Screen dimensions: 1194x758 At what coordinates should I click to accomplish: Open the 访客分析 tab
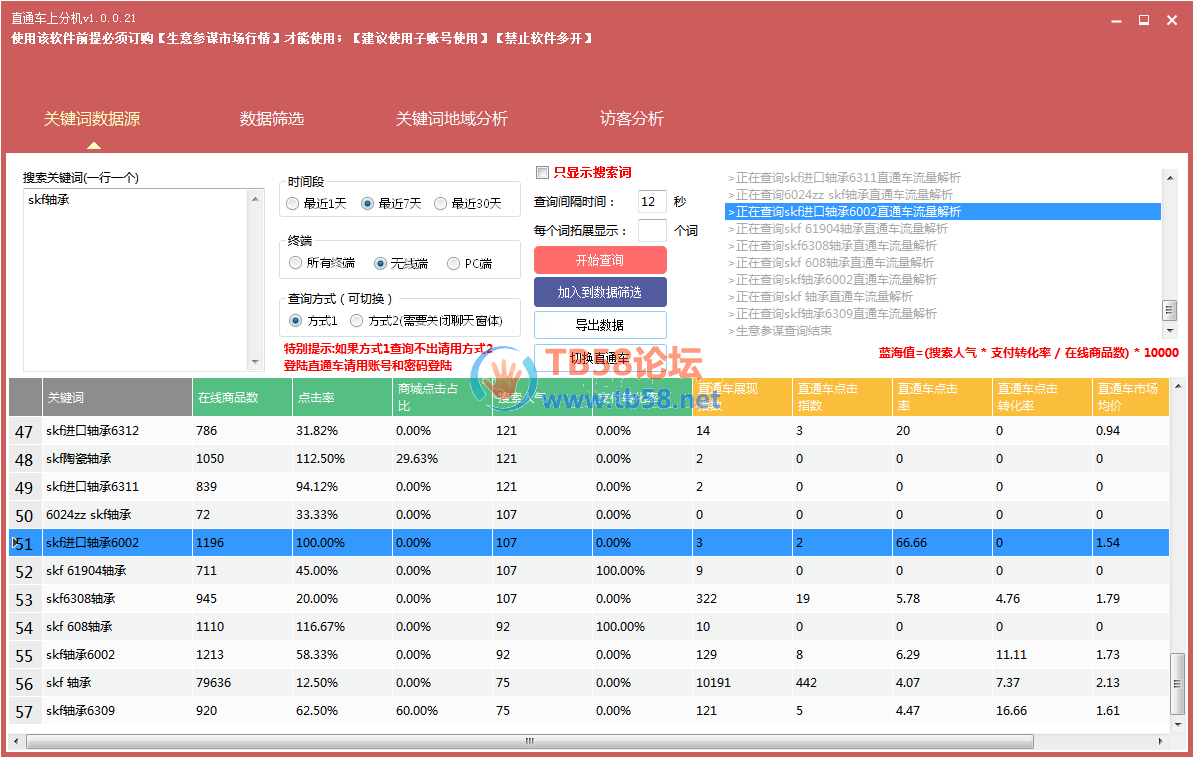pyautogui.click(x=631, y=119)
